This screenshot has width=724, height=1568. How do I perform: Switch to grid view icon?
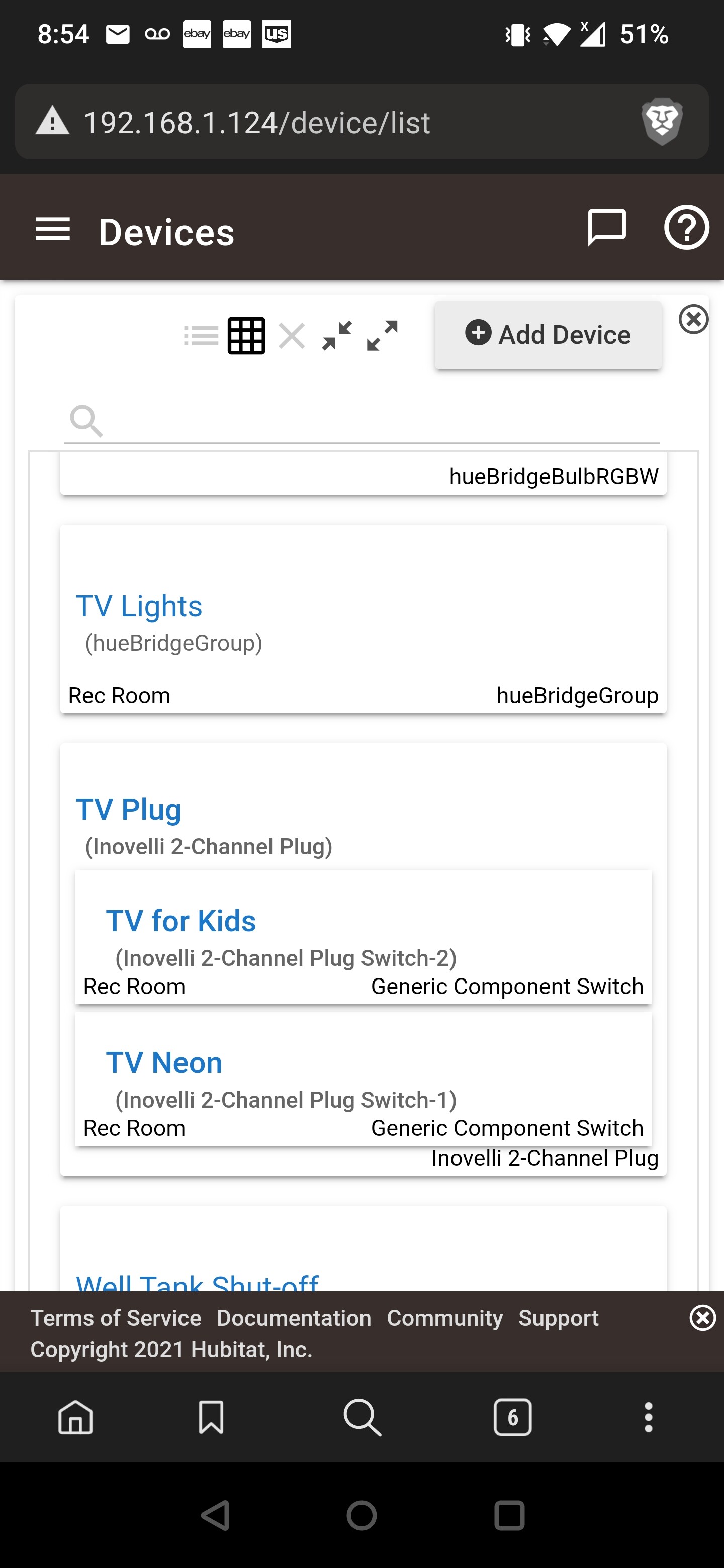coord(246,335)
